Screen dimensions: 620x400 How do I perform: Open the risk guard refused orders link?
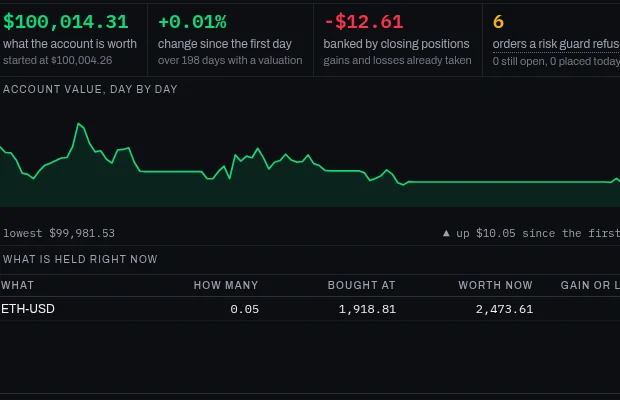556,44
